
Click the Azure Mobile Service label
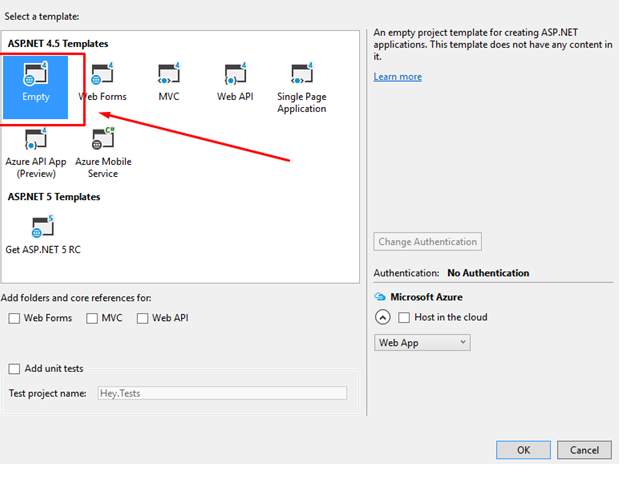[x=103, y=167]
